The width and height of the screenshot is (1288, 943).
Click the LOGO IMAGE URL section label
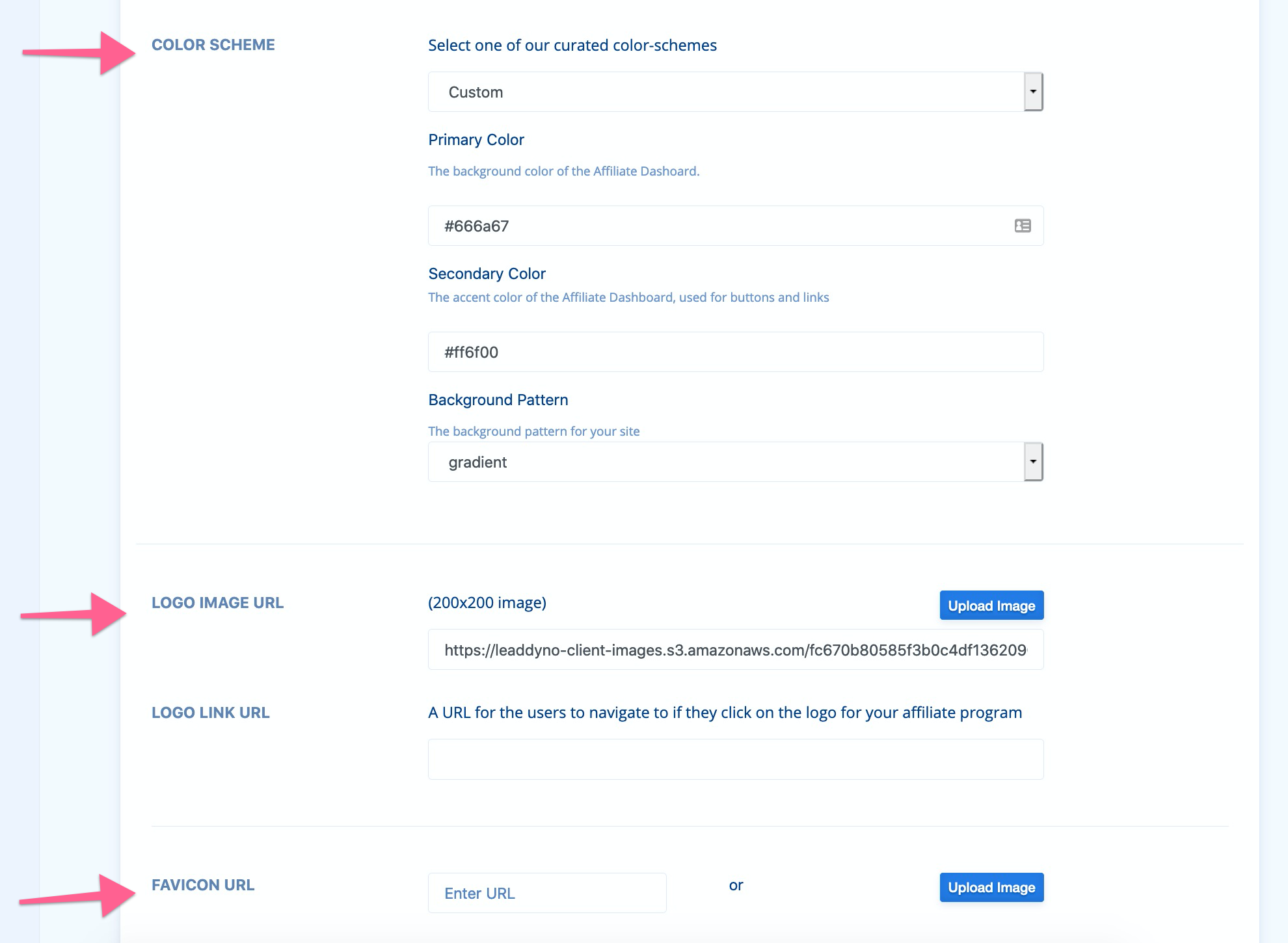pyautogui.click(x=217, y=603)
